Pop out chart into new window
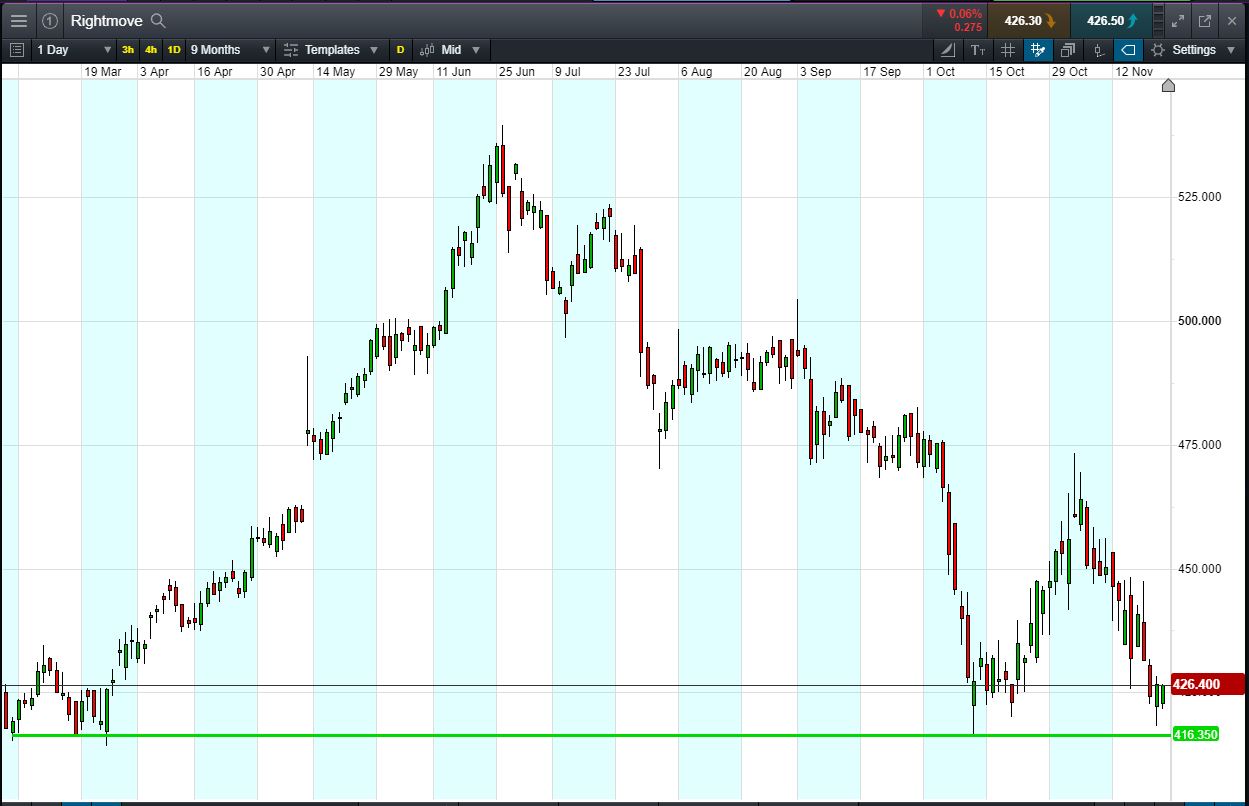 1205,20
